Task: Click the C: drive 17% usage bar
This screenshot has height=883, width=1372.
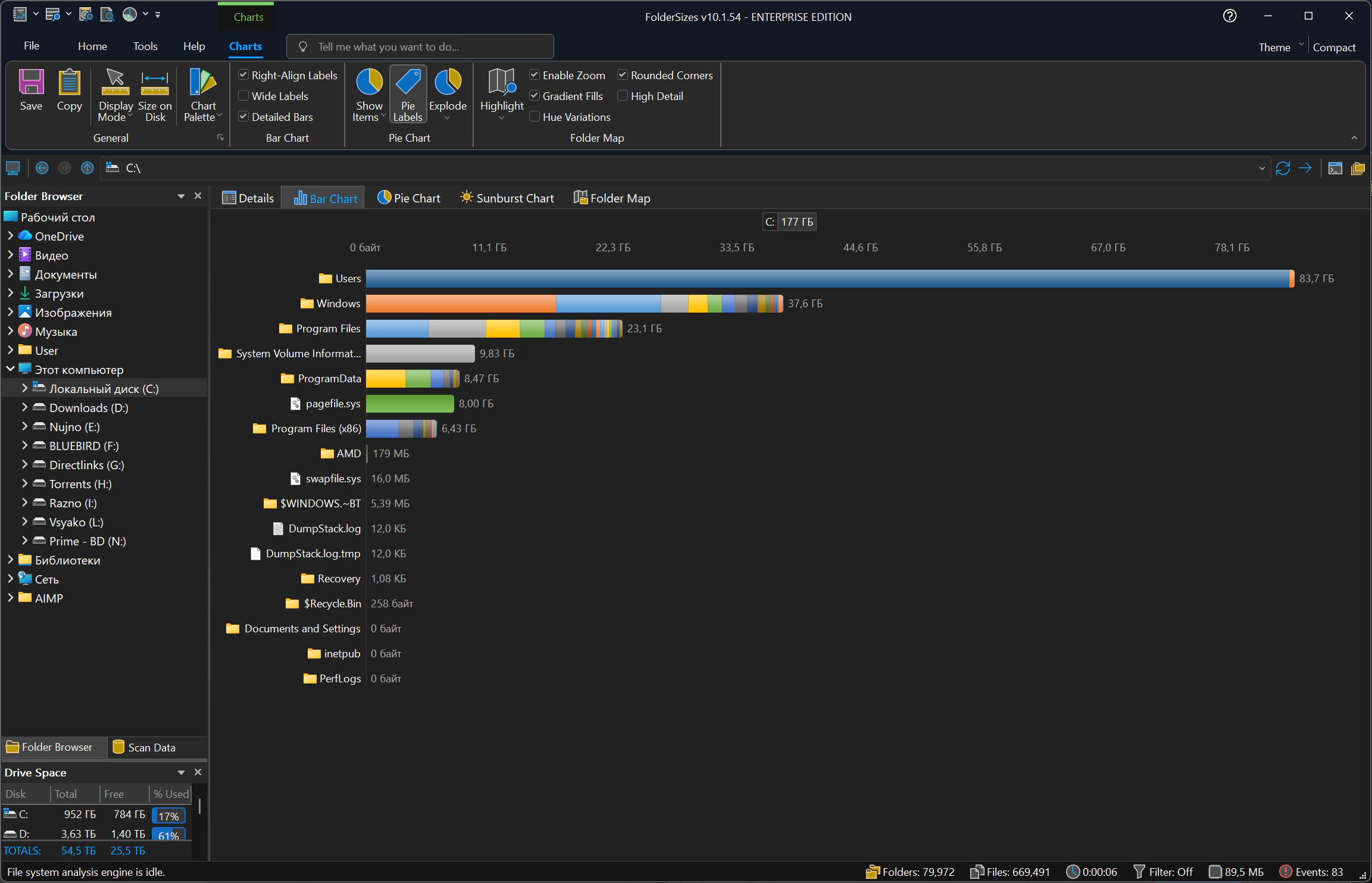Action: (168, 815)
